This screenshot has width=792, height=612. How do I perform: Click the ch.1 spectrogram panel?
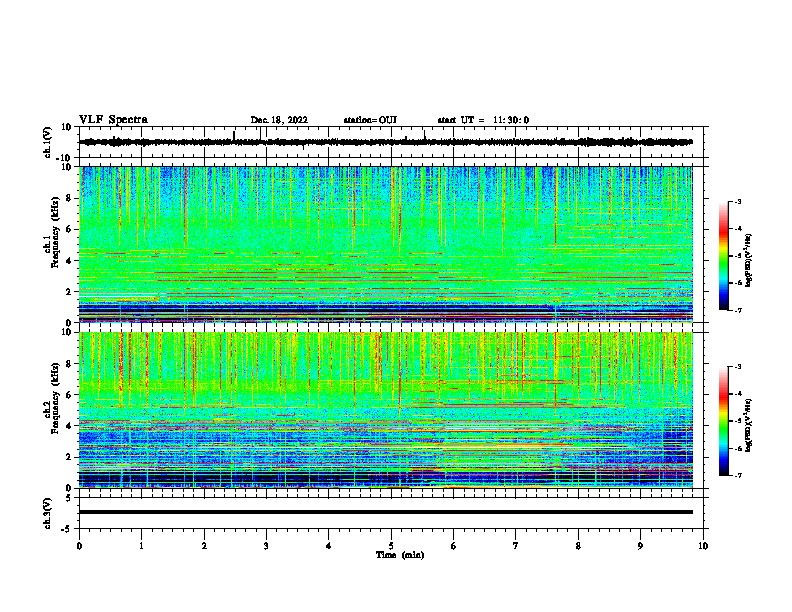(385, 244)
